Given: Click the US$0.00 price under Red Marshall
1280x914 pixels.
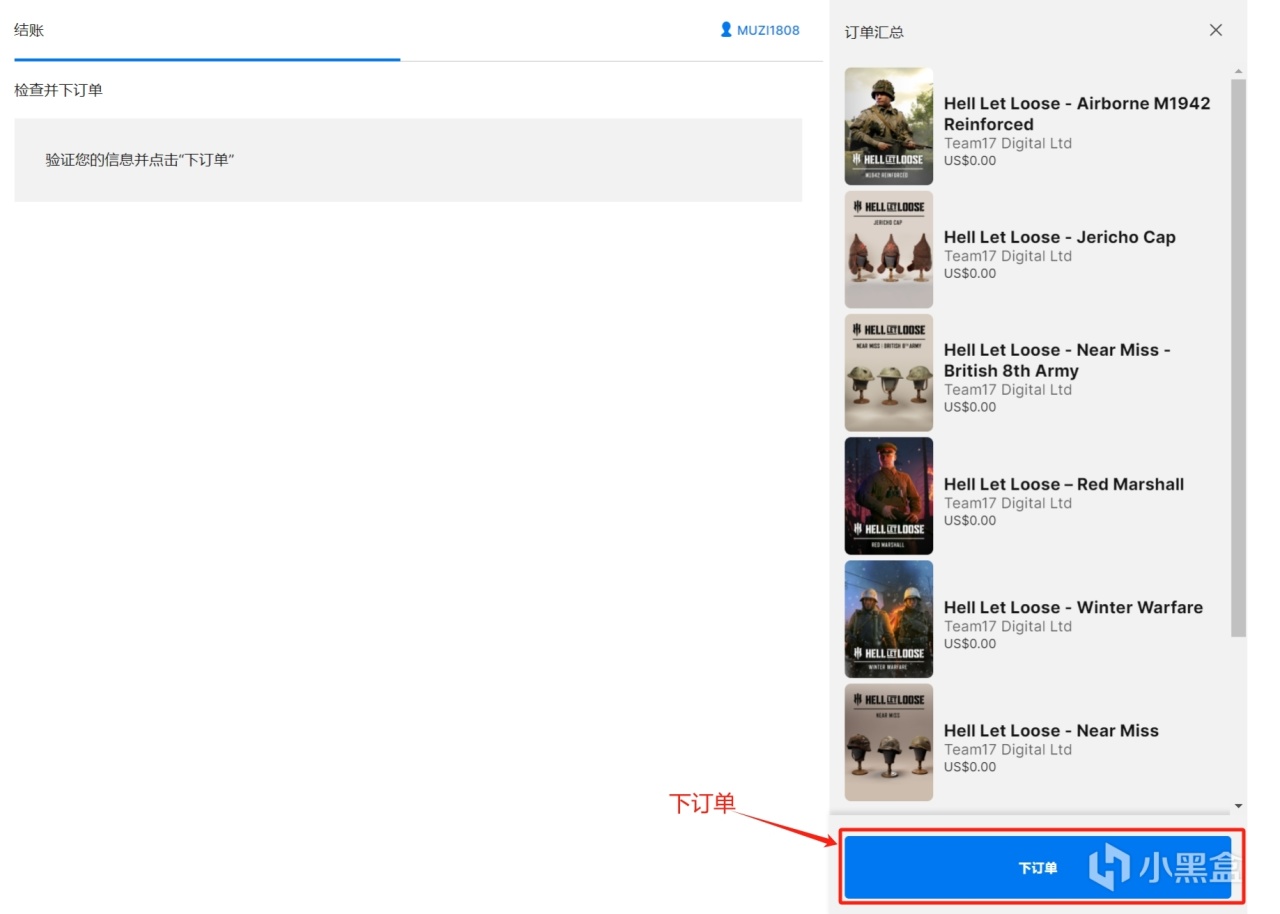Looking at the screenshot, I should click(x=970, y=520).
